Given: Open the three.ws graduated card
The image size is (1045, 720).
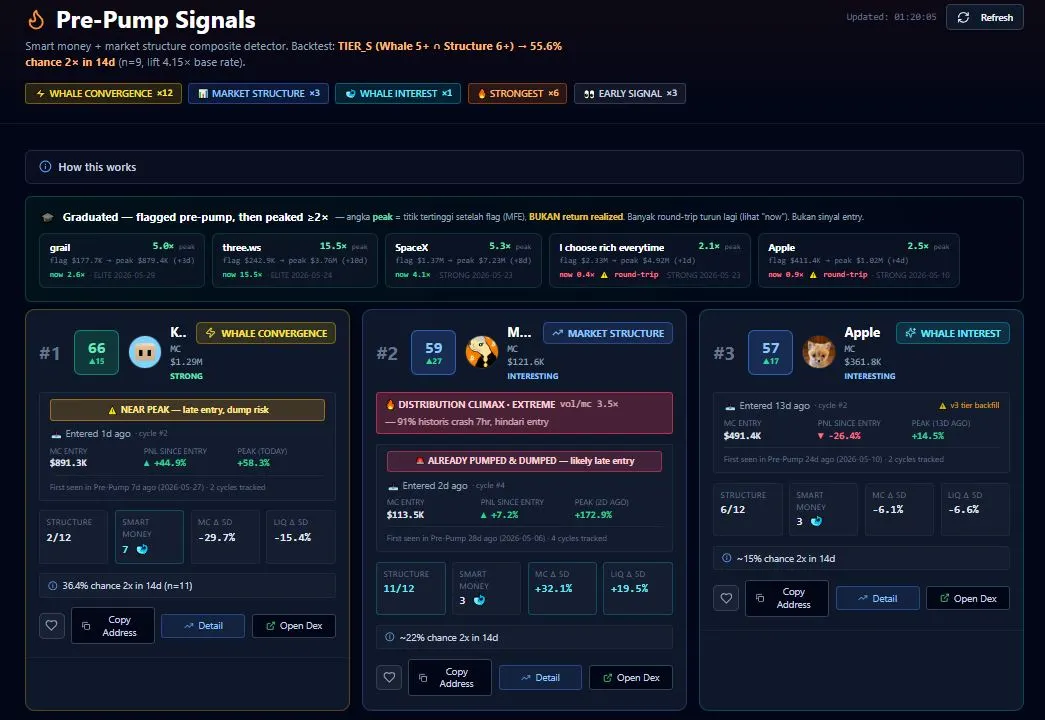Looking at the screenshot, I should pyautogui.click(x=295, y=261).
